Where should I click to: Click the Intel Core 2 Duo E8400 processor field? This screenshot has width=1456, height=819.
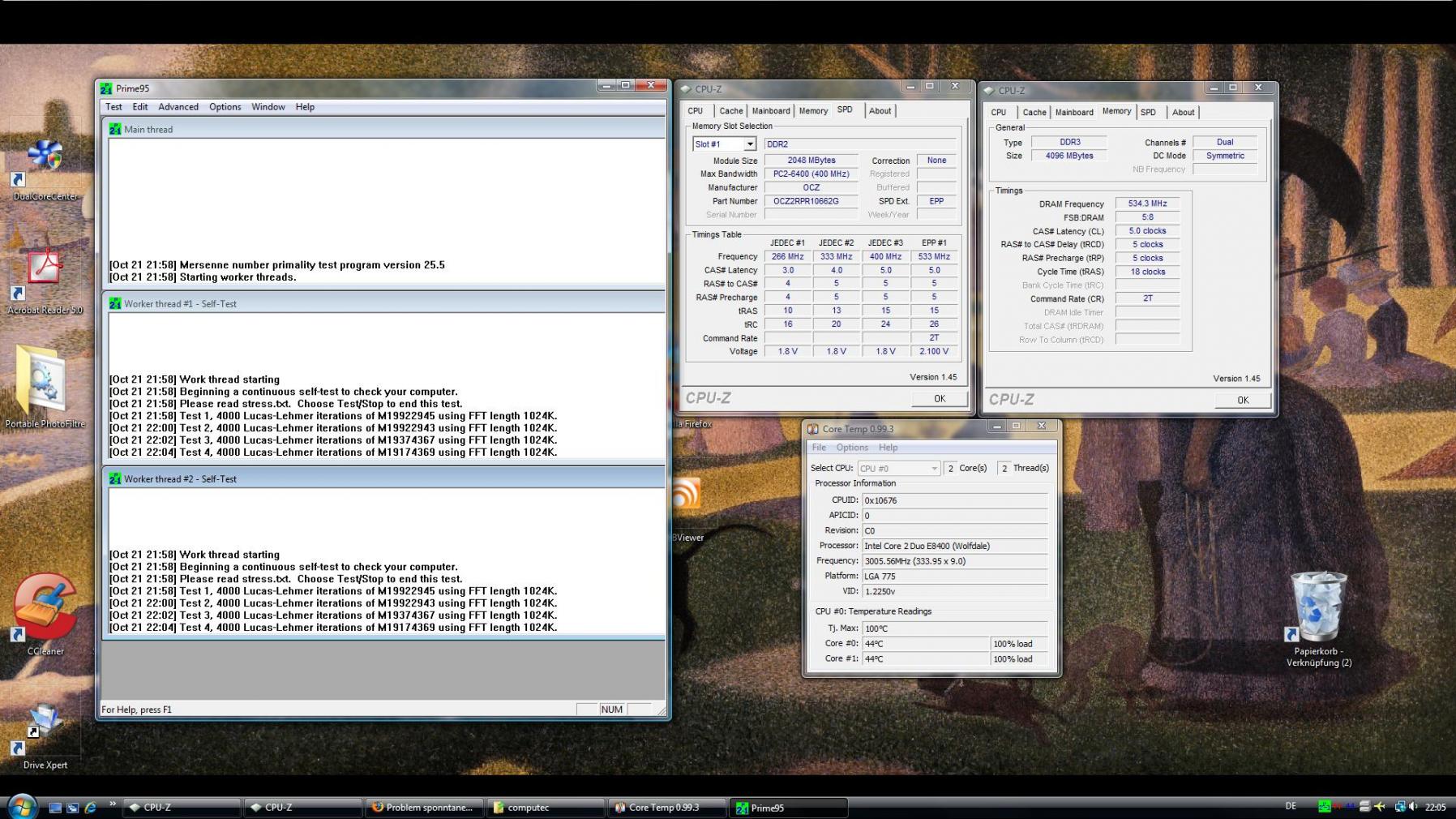[954, 546]
